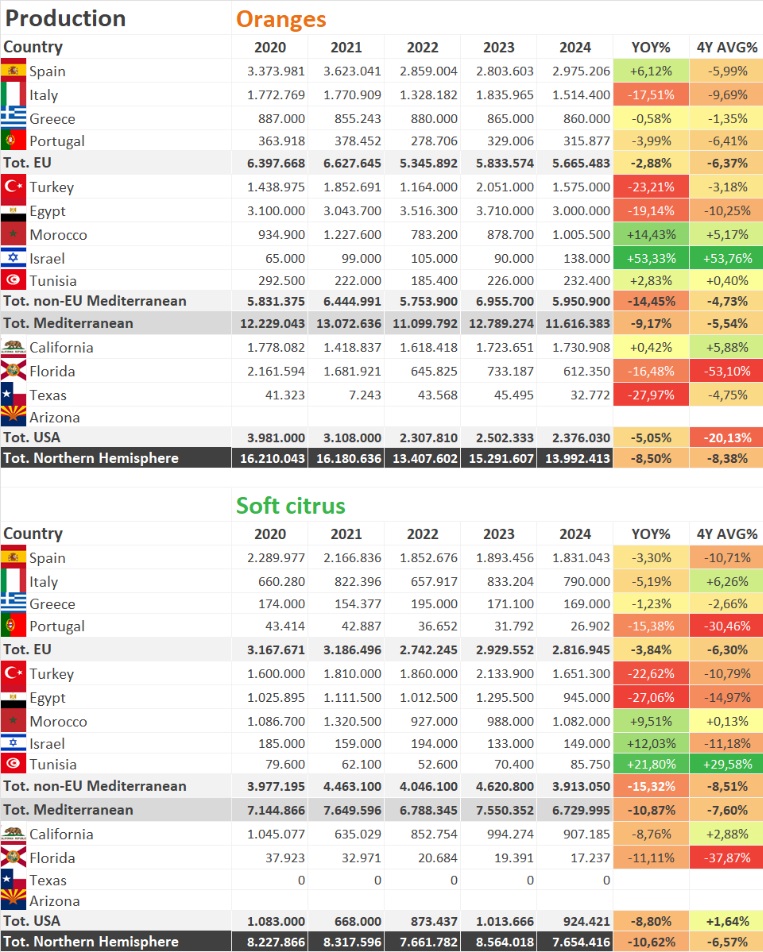Click the green Soft citrus section title
The height and width of the screenshot is (952, 763).
[x=291, y=505]
